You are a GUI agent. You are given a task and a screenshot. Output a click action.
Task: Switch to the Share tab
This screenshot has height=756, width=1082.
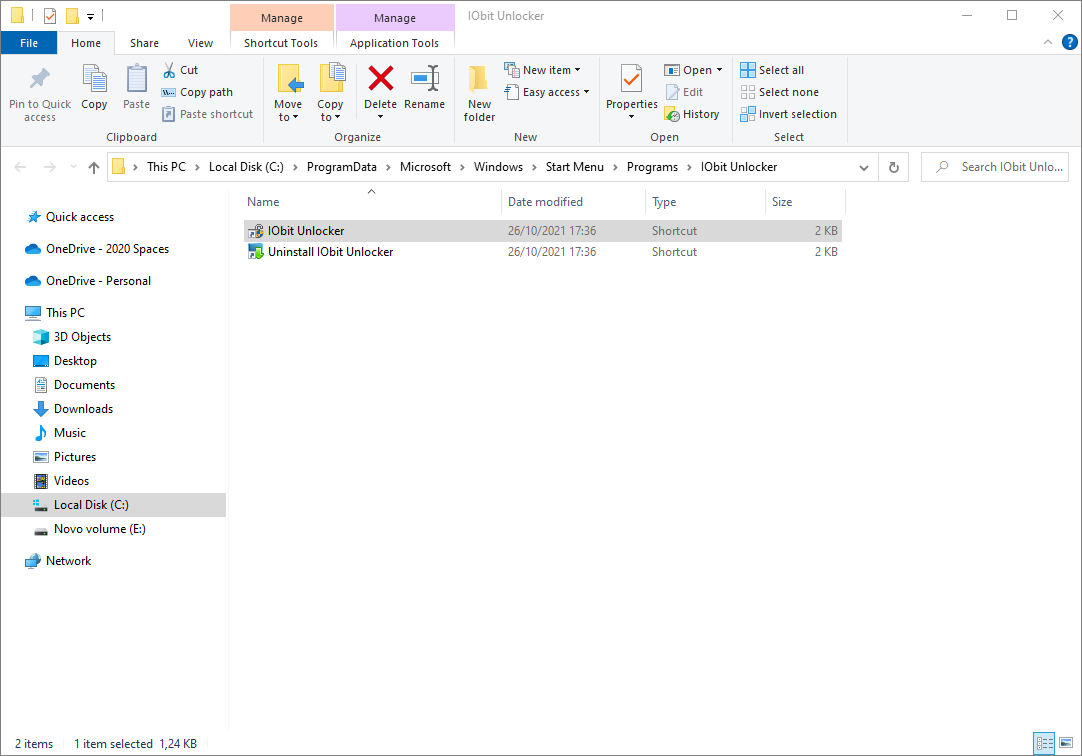tap(144, 43)
